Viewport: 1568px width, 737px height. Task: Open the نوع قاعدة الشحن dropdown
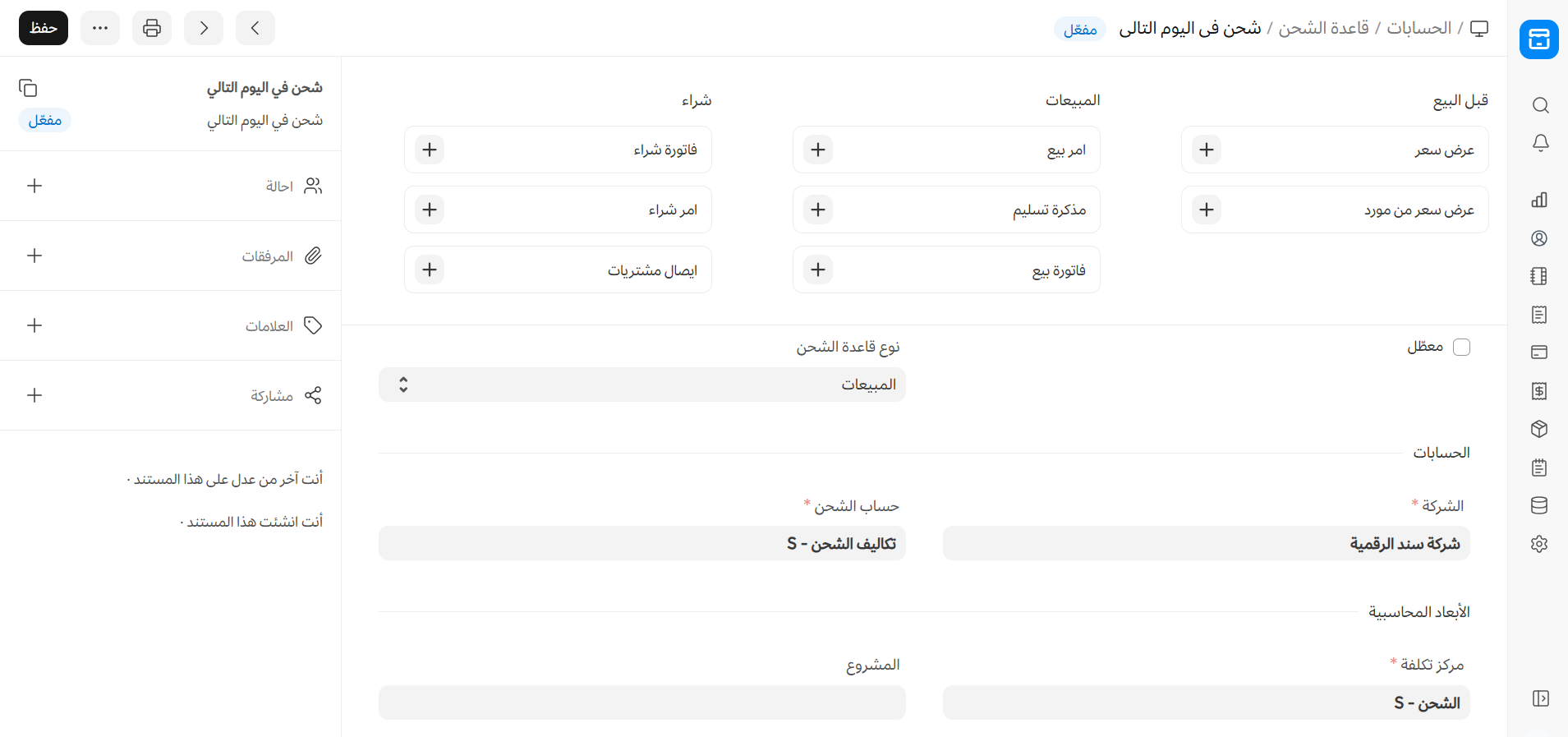(641, 385)
